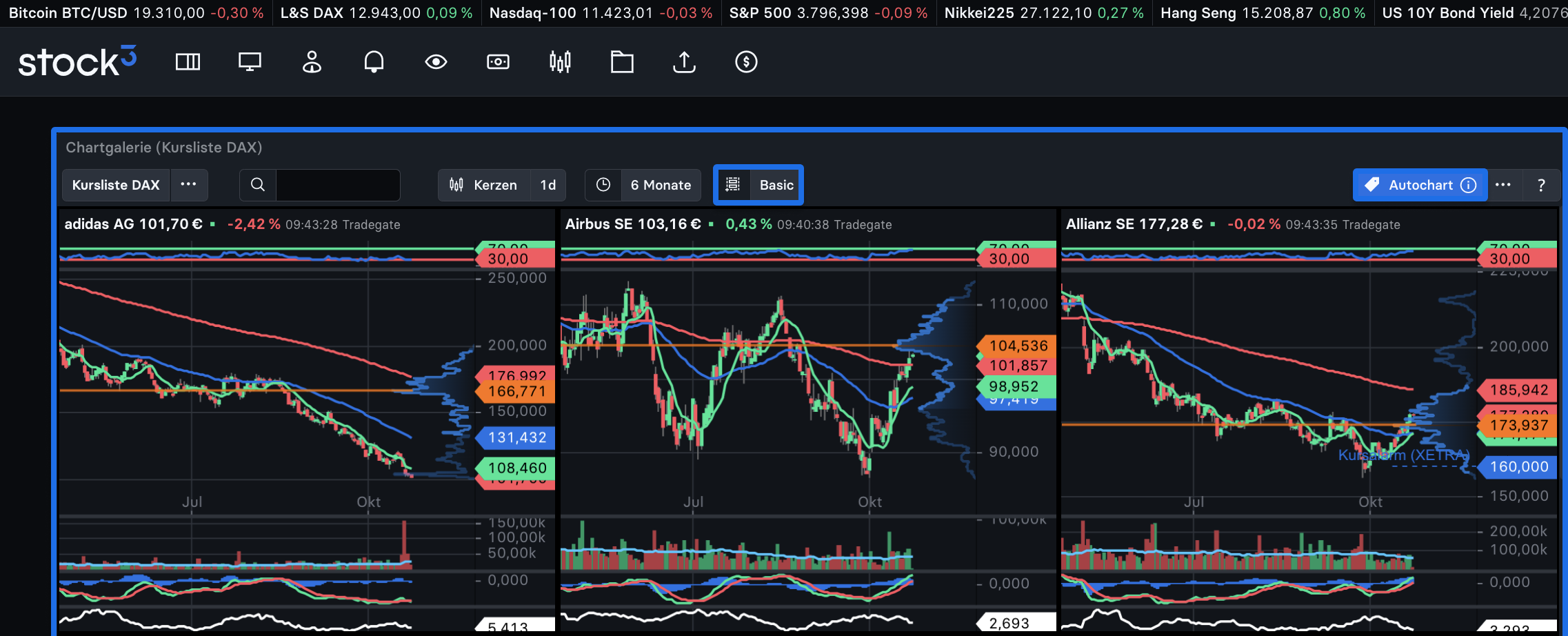Click the Hang Seng ticker entry
This screenshot has width=1568, height=636.
tap(1263, 13)
